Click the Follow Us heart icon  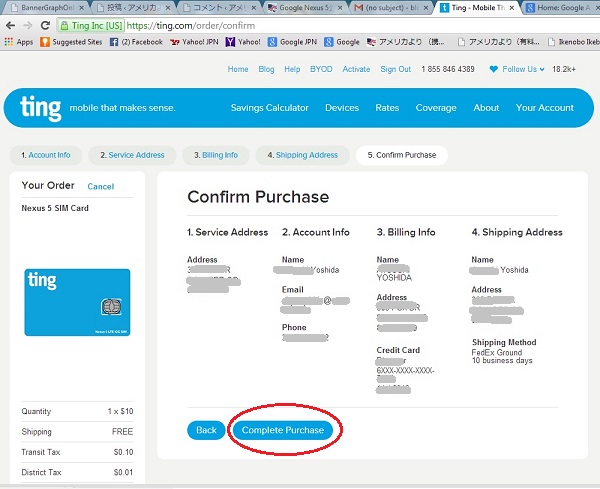pos(494,69)
